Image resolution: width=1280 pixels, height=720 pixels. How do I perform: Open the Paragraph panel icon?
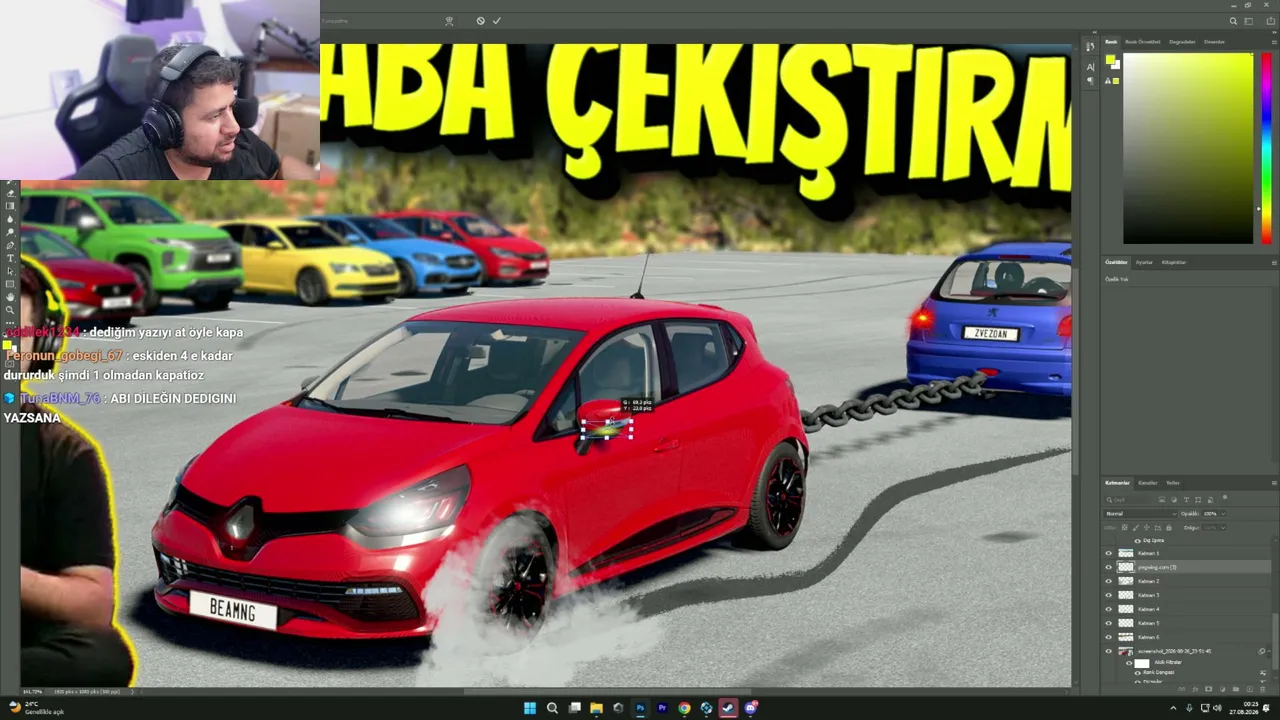tap(1090, 80)
